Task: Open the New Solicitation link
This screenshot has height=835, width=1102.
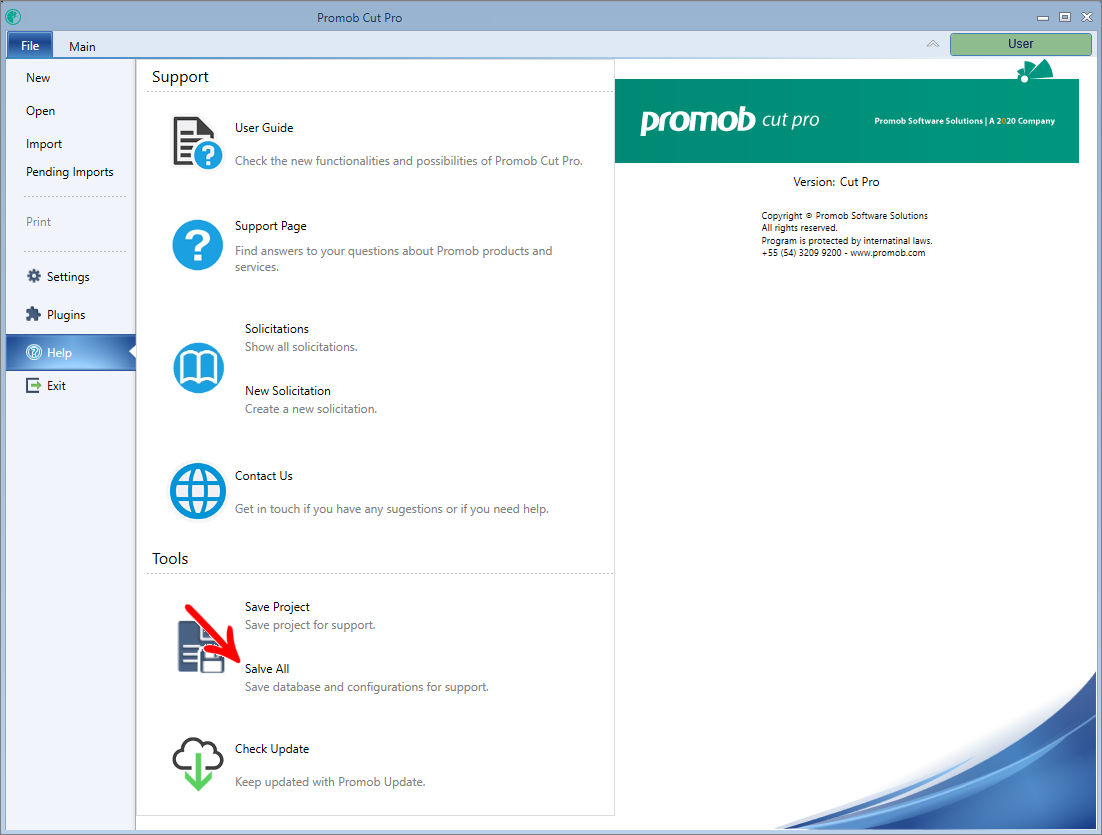Action: (288, 391)
